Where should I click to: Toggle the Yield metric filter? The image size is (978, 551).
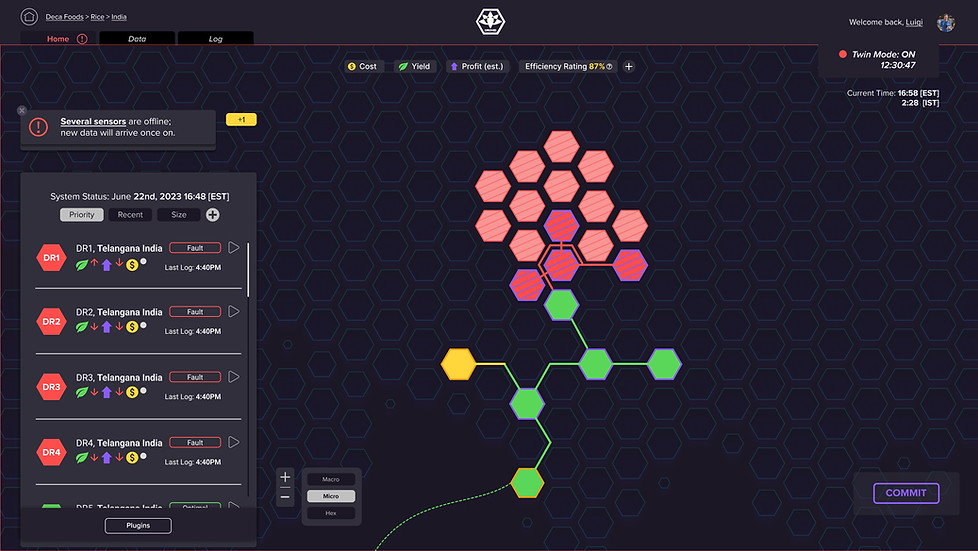[x=414, y=66]
